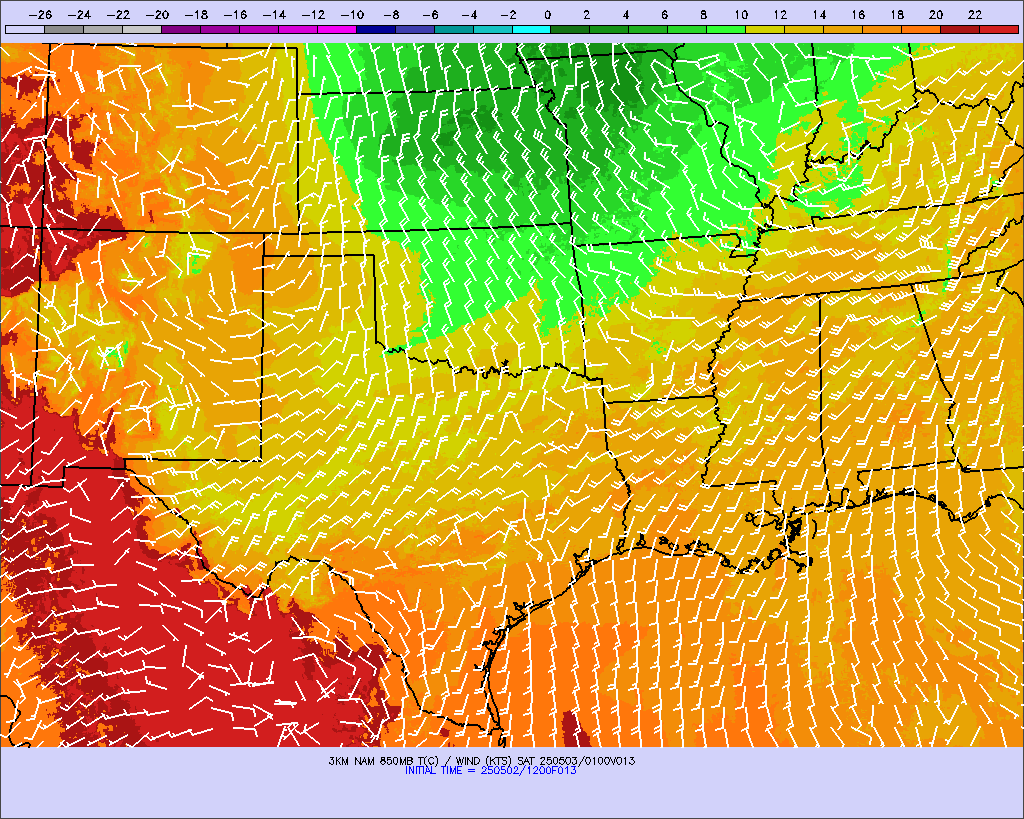Screen dimensions: 1024x819
Task: Pick the yellow swatch between 10 and 12
Action: tap(765, 29)
